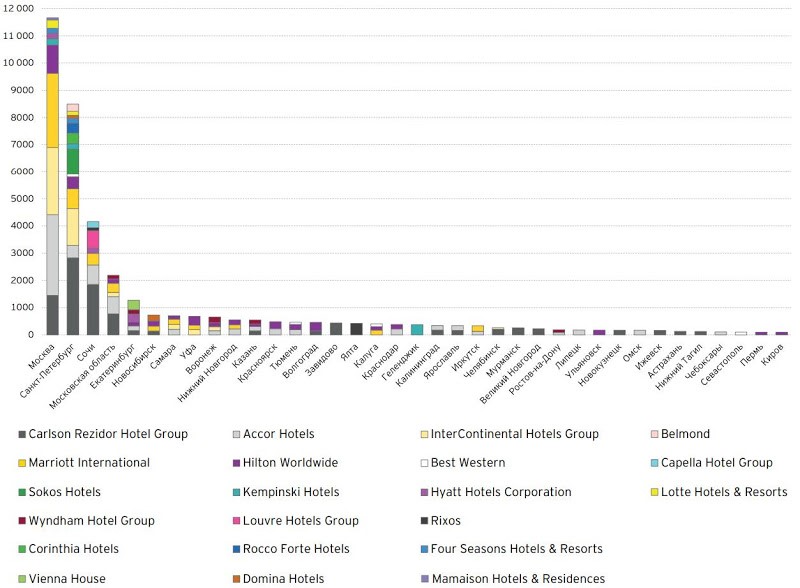Click the Sokos Hotels green legend swatch
Image resolution: width=800 pixels, height=588 pixels.
click(22, 492)
